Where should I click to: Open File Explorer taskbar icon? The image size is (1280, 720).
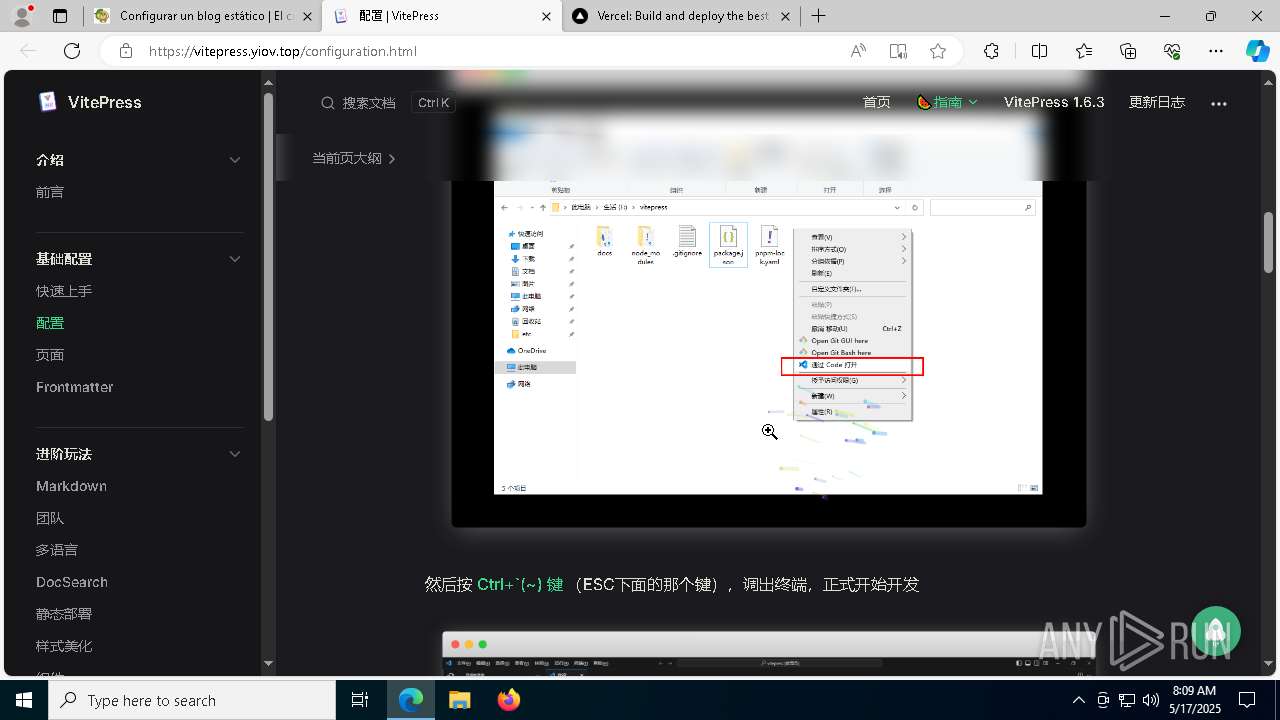coord(459,700)
